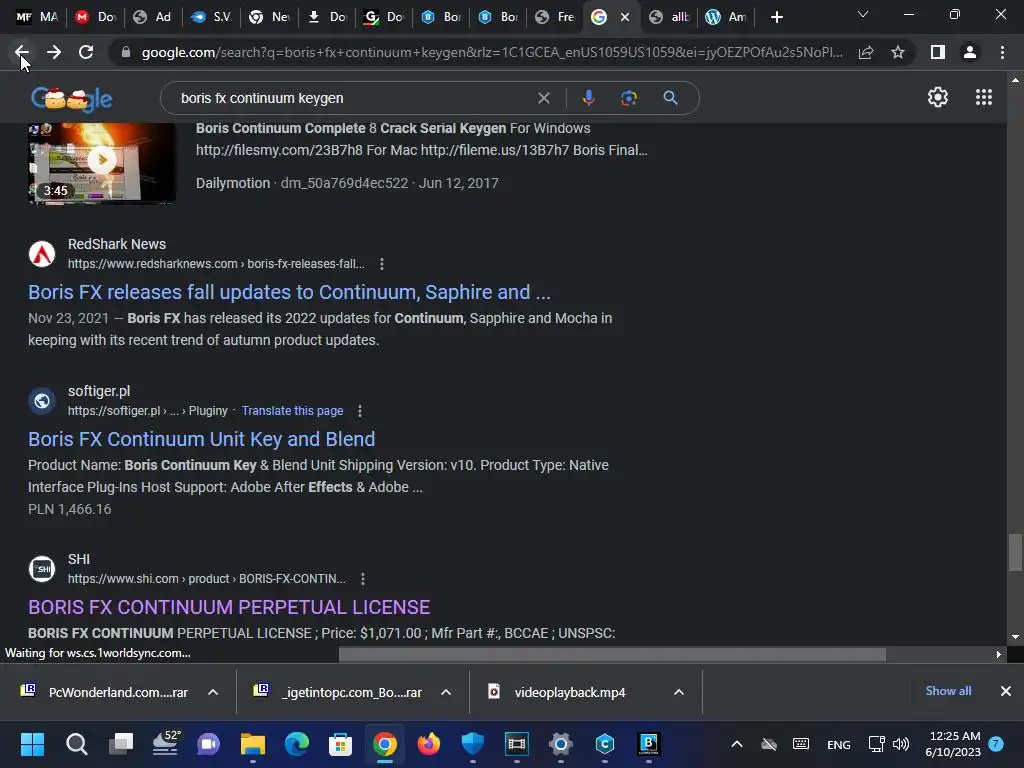Open more options for softiger.pl result
The image size is (1024, 768).
pyautogui.click(x=360, y=411)
